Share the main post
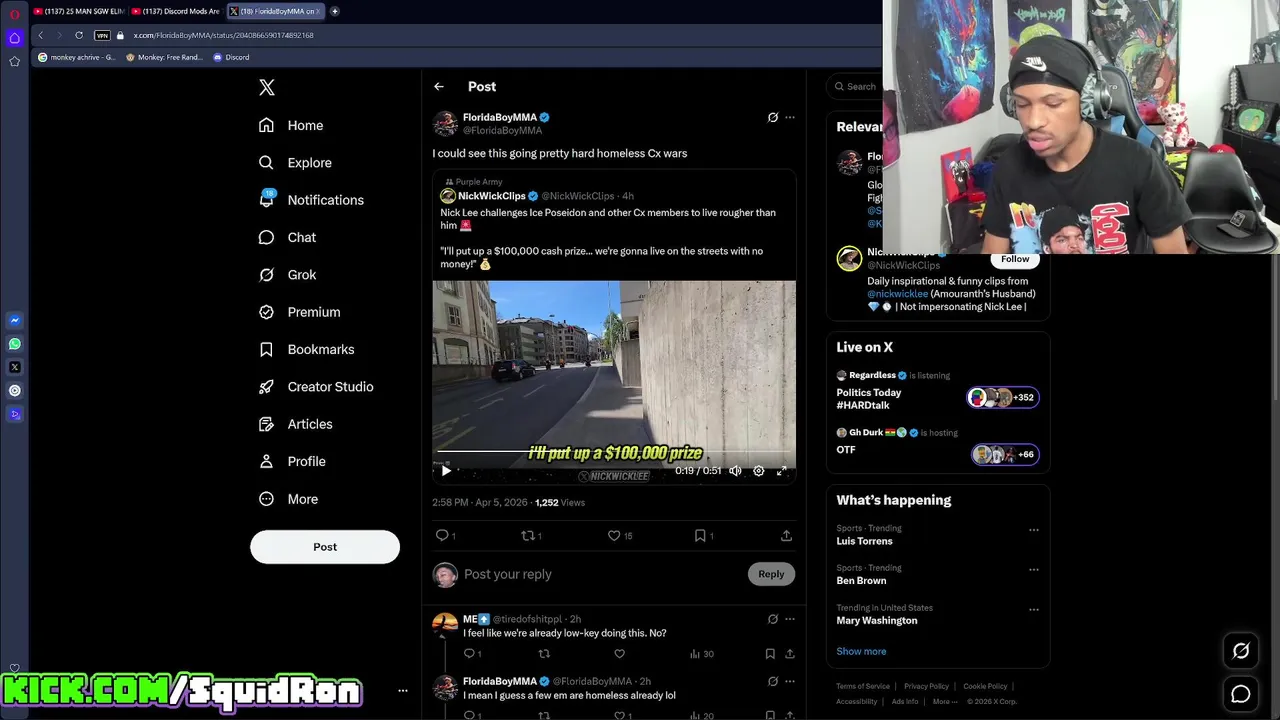Viewport: 1280px width, 720px height. [x=786, y=536]
